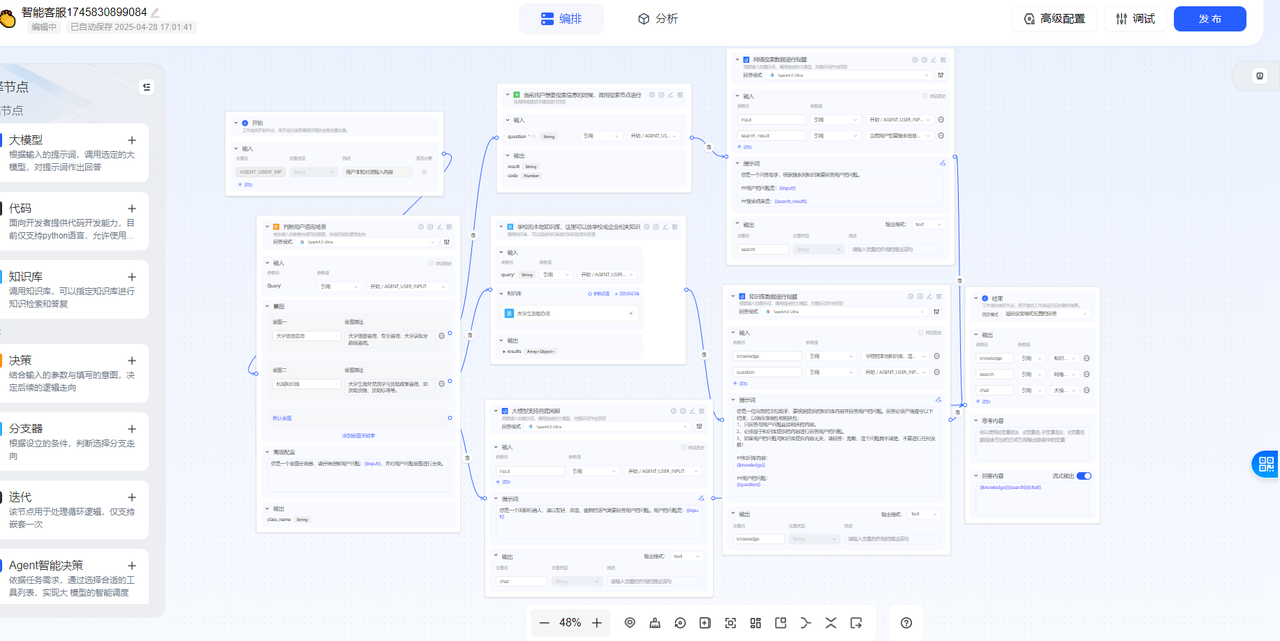
Task: Click the 发布 publish button
Action: click(x=1210, y=19)
